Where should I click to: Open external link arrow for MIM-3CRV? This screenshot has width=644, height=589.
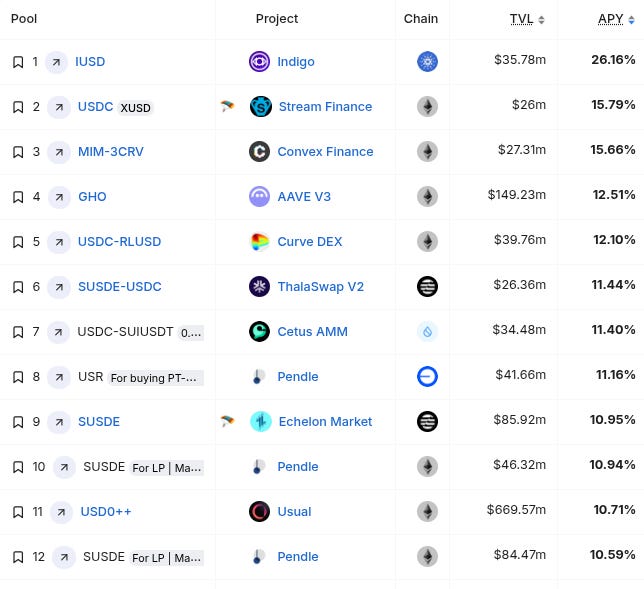59,152
